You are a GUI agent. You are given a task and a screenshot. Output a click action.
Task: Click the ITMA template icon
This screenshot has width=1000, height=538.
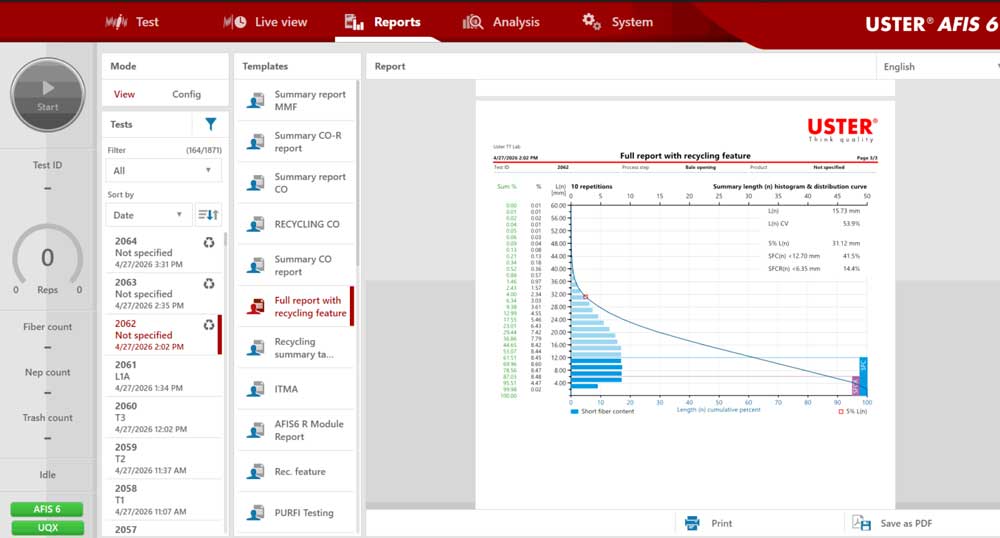(x=256, y=389)
